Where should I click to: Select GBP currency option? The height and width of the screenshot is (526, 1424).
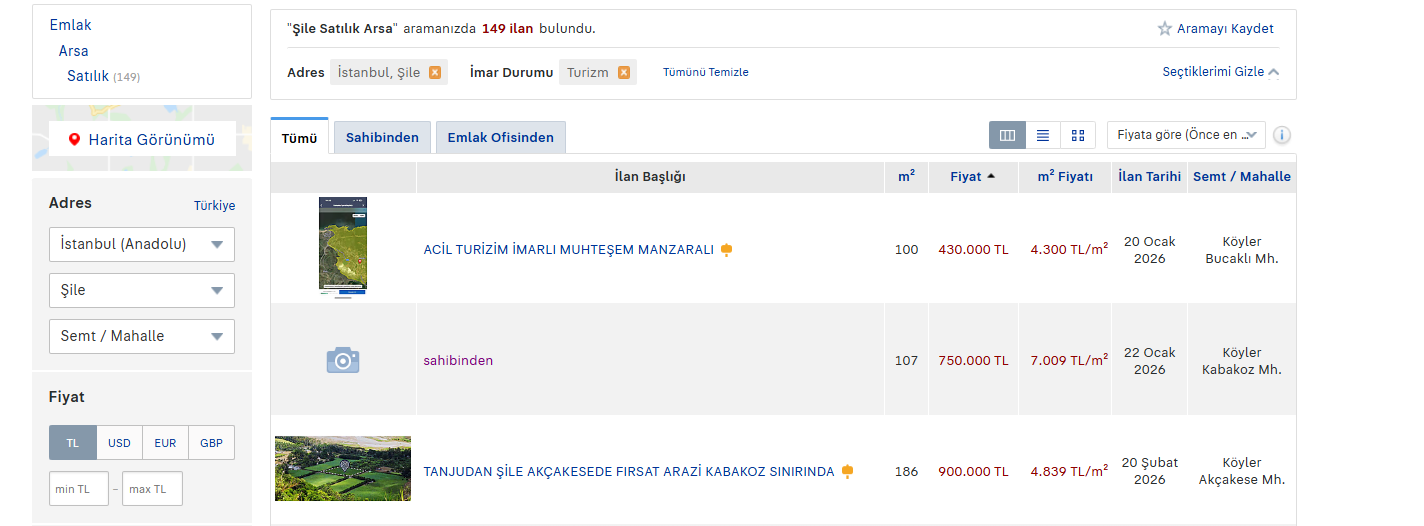[211, 443]
